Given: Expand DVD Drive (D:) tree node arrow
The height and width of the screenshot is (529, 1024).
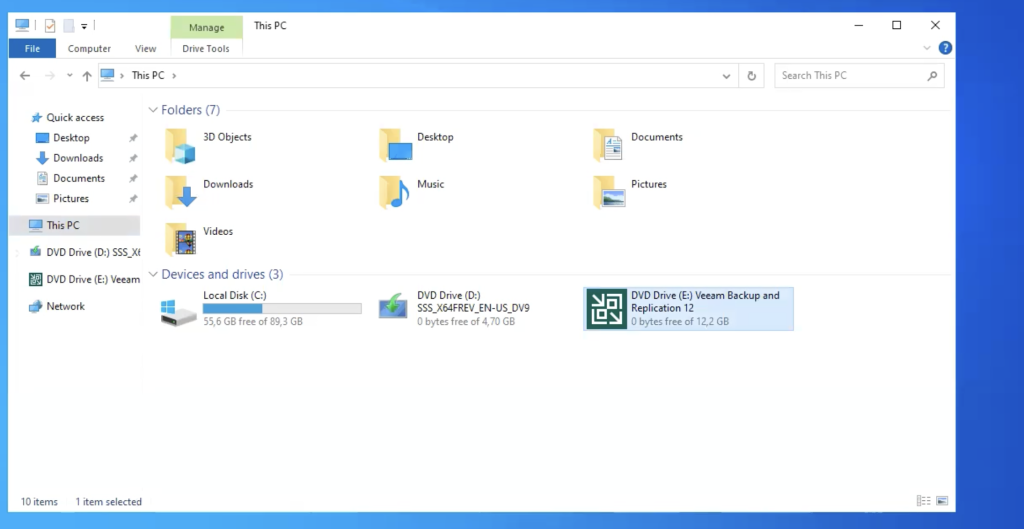Looking at the screenshot, I should (x=18, y=252).
